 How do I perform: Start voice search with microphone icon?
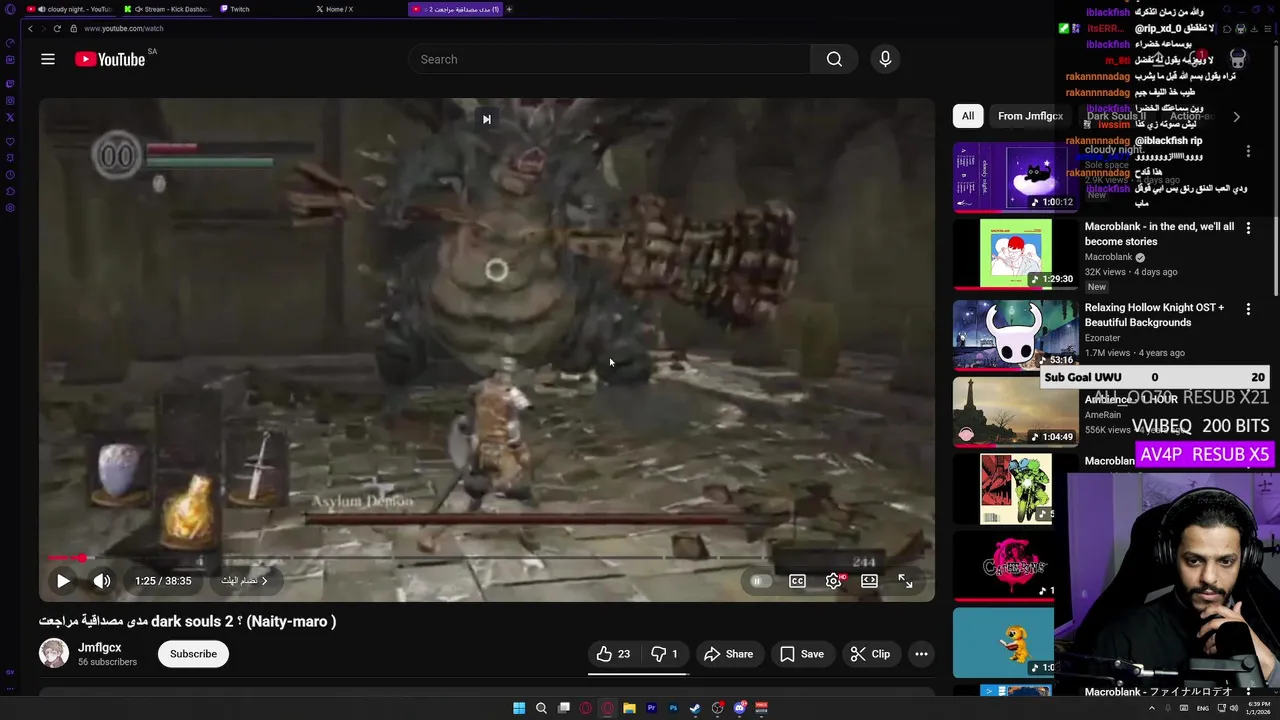(885, 59)
